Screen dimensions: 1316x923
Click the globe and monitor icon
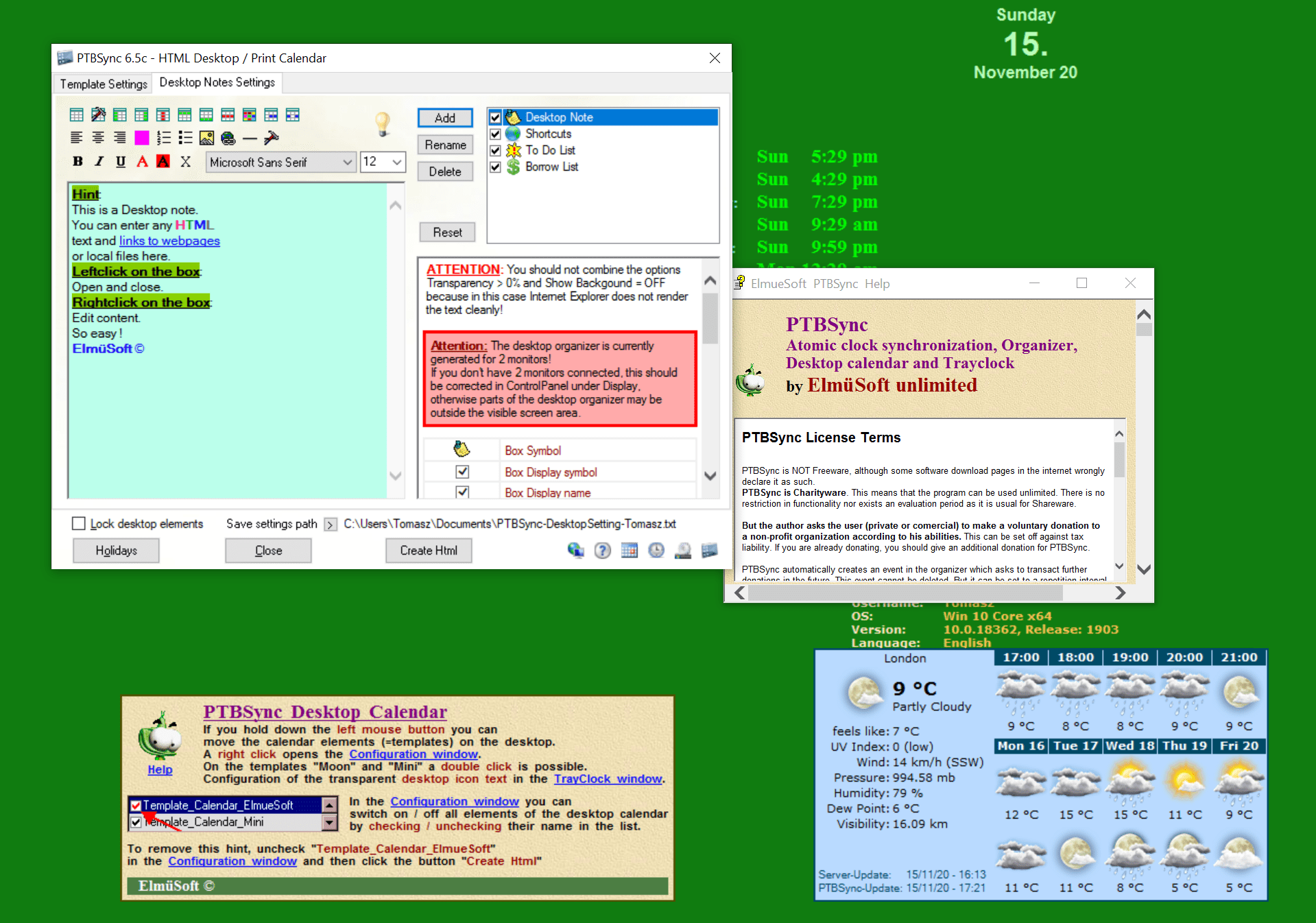click(x=575, y=550)
